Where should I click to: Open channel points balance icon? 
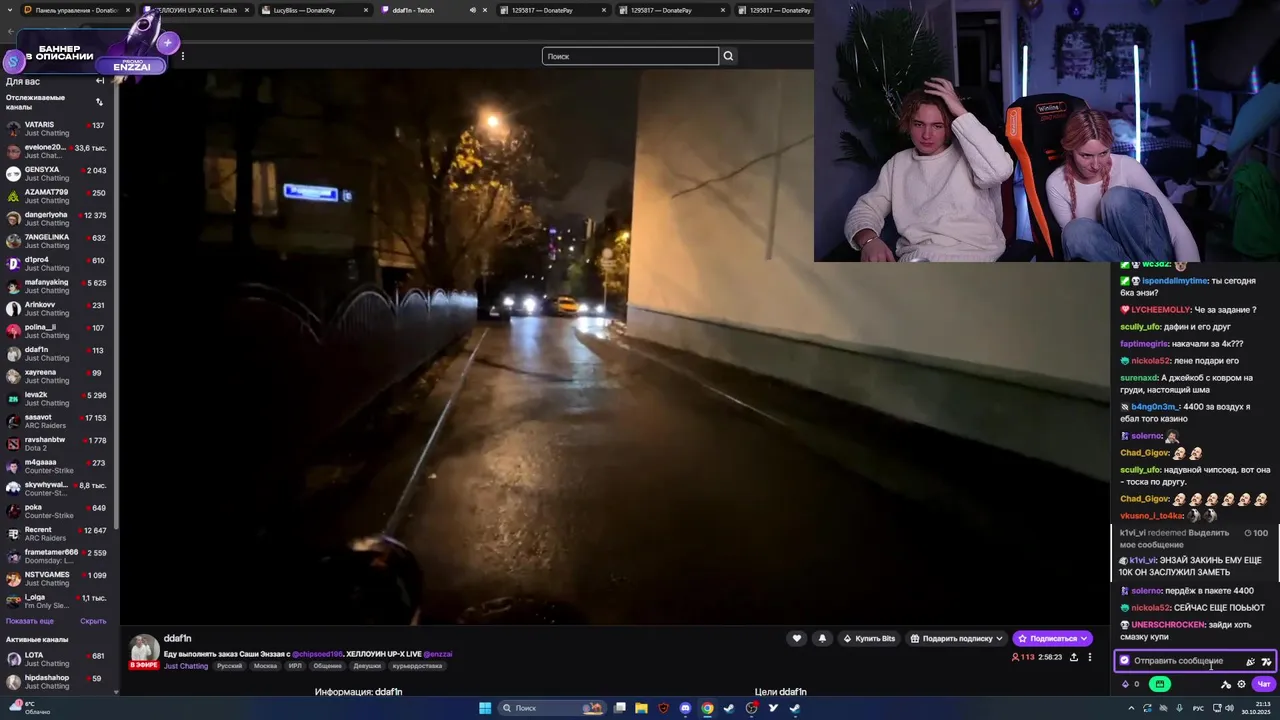(x=1131, y=684)
